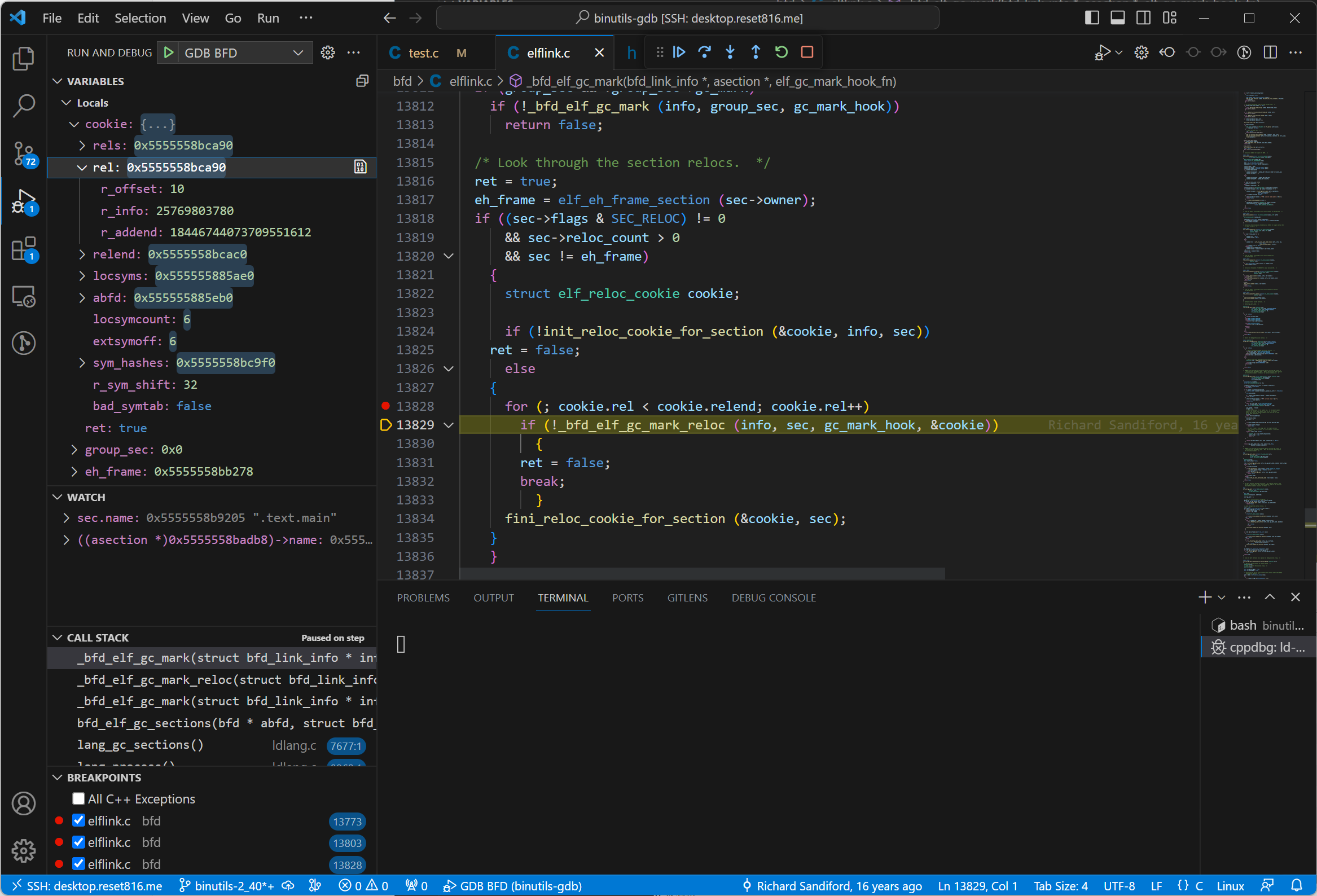Open launch.json via gear next to GDB BFD
1317x896 pixels.
(327, 52)
